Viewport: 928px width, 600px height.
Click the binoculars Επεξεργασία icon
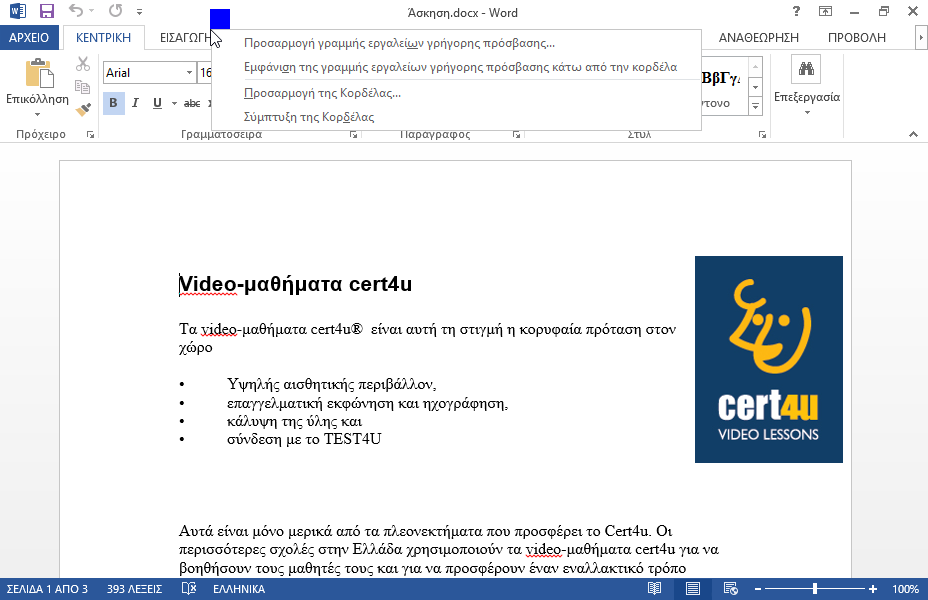tap(806, 69)
